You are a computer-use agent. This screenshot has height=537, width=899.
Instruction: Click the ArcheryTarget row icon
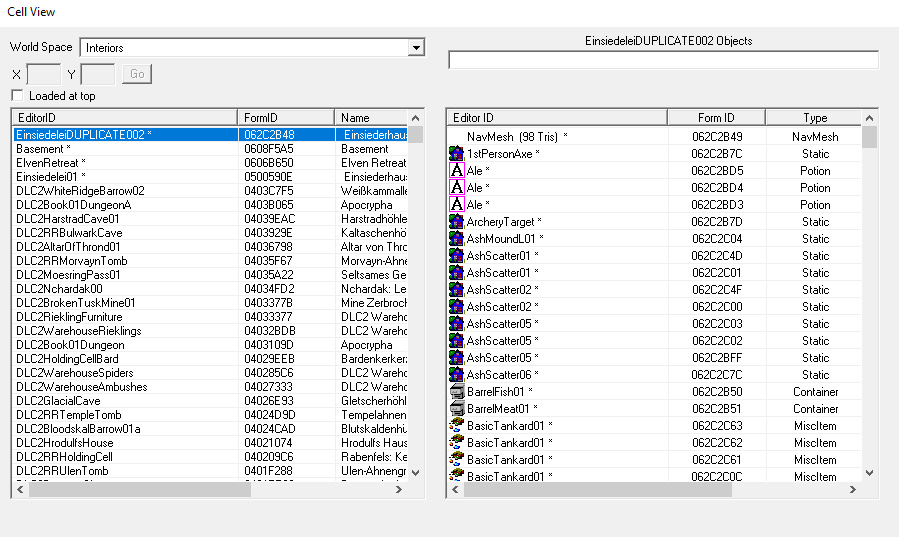click(456, 222)
